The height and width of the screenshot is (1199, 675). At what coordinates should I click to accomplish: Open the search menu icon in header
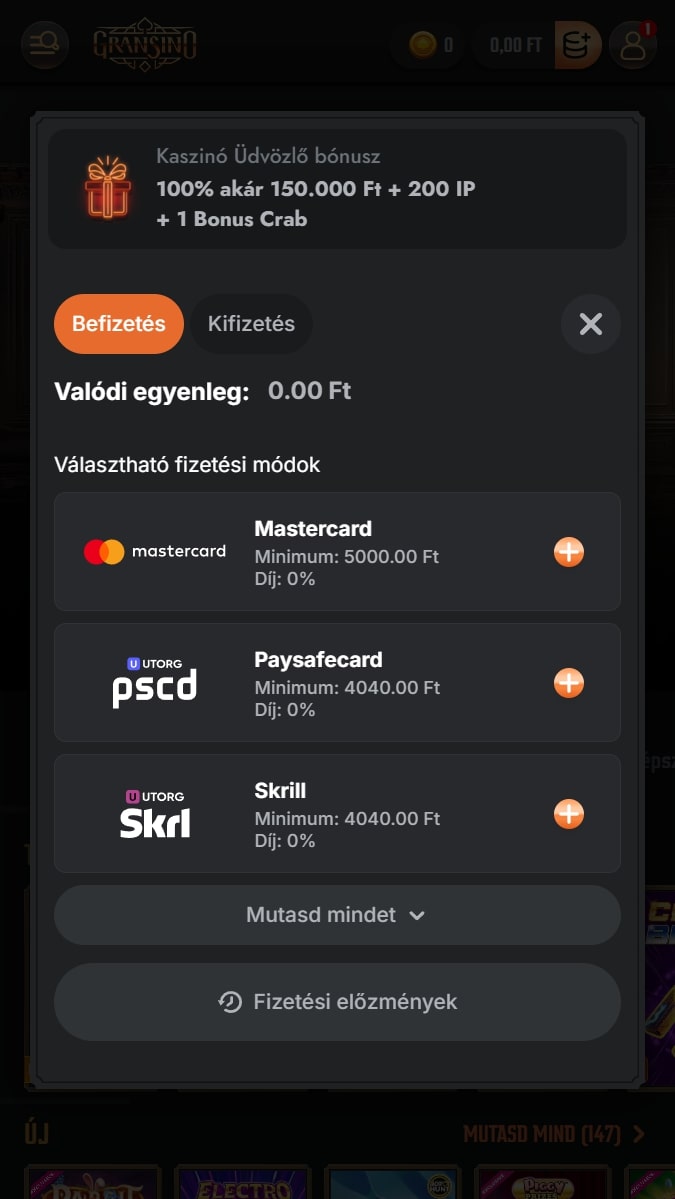[45, 44]
